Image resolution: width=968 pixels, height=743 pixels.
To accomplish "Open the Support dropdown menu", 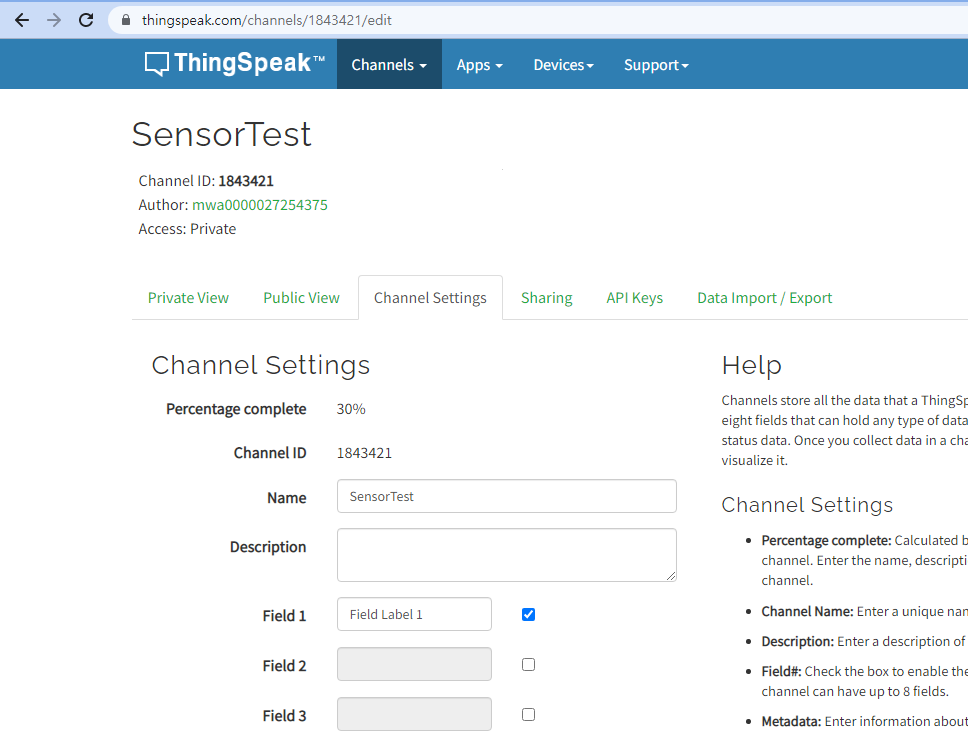I will tap(656, 65).
